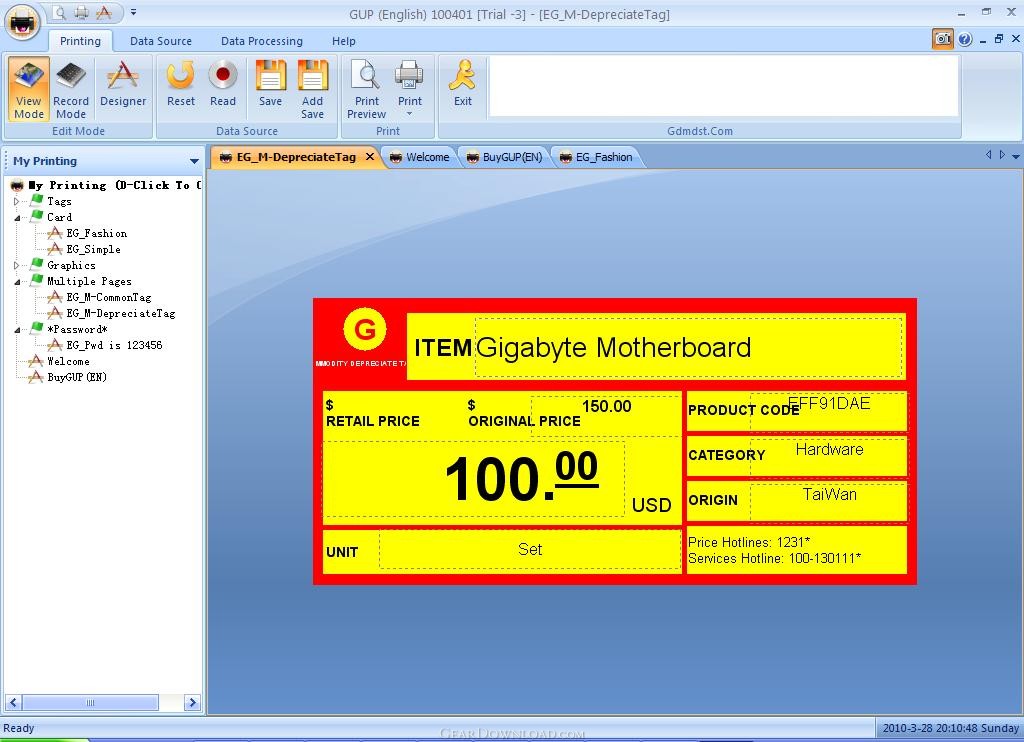Select the Graphics folder in the tree

pos(71,265)
